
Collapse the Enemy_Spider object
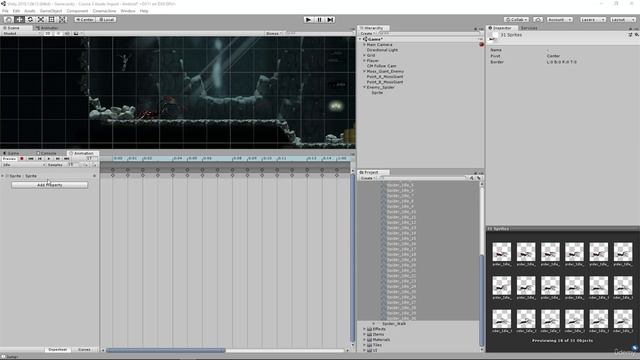click(x=364, y=87)
